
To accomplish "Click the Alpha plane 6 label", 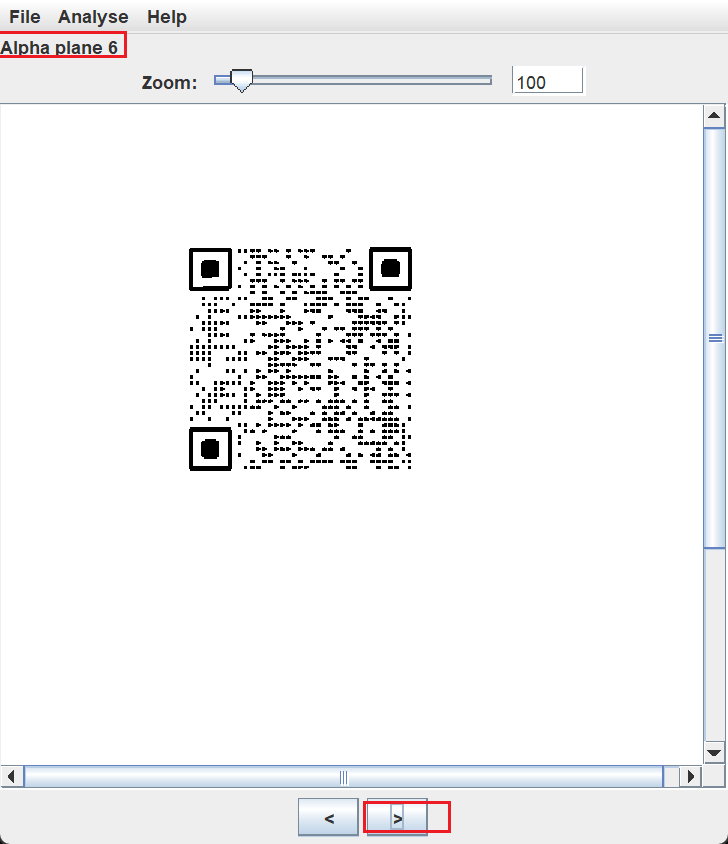I will pyautogui.click(x=59, y=47).
